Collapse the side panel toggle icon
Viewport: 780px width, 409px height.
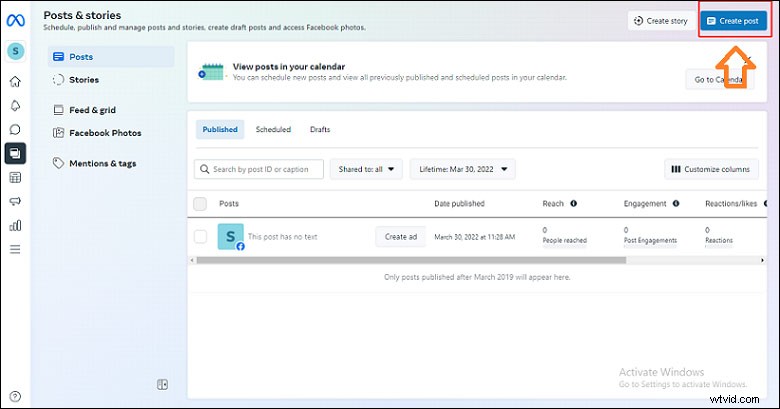(163, 384)
